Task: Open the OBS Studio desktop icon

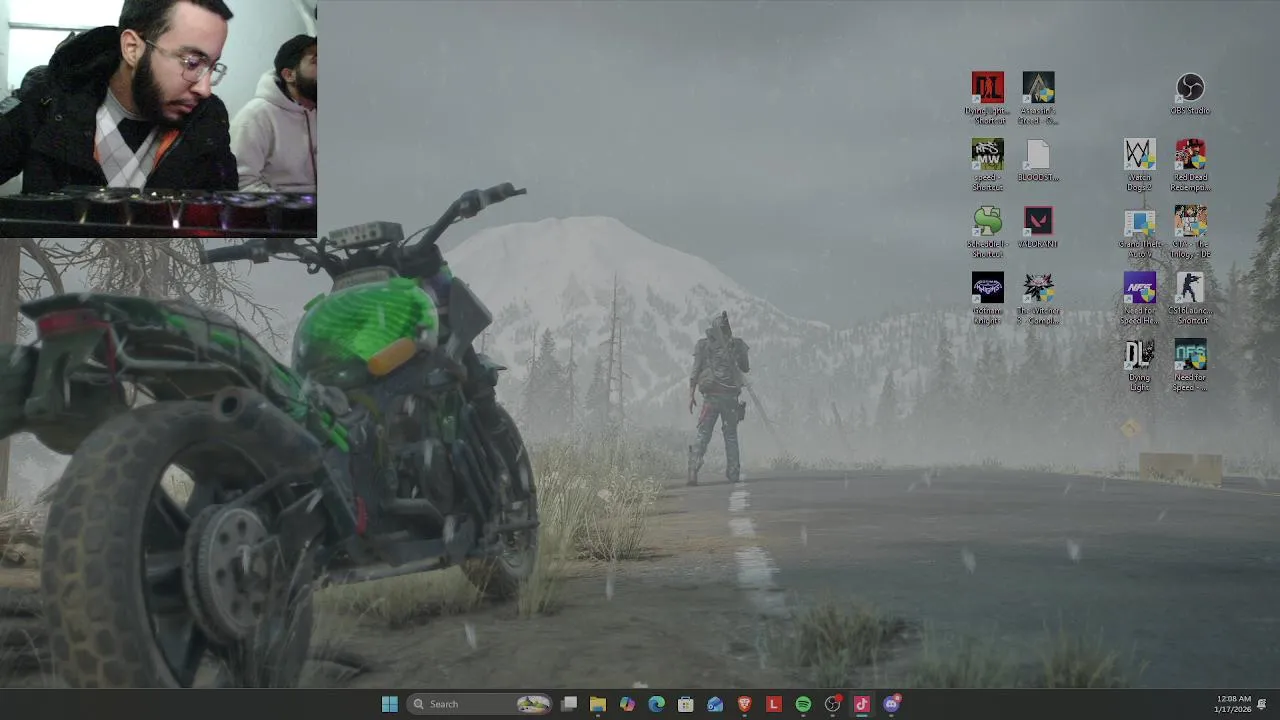Action: pyautogui.click(x=1190, y=94)
